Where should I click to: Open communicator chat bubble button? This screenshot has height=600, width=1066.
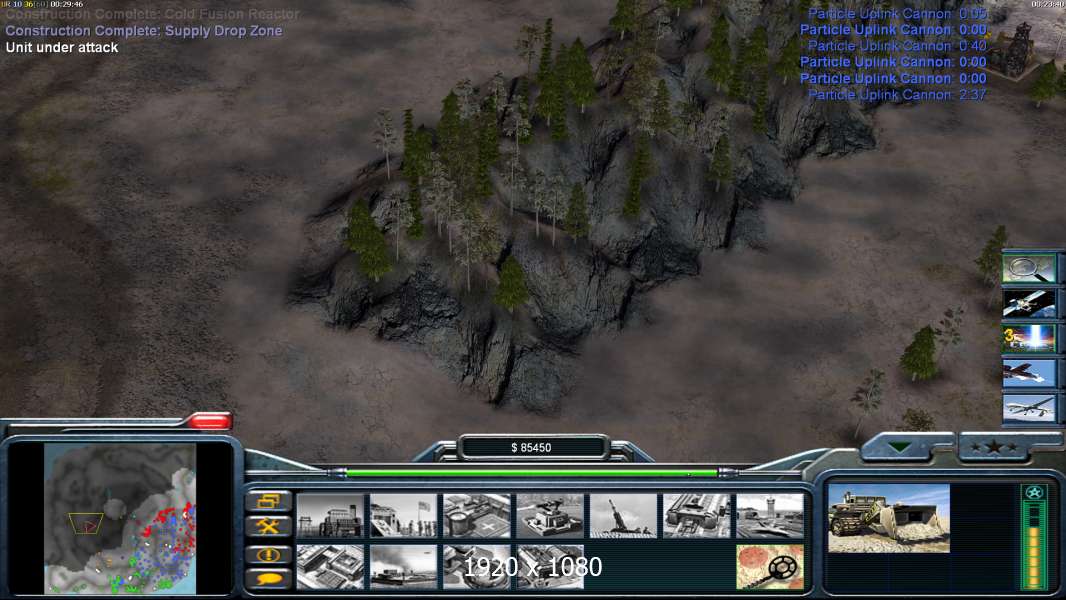269,579
